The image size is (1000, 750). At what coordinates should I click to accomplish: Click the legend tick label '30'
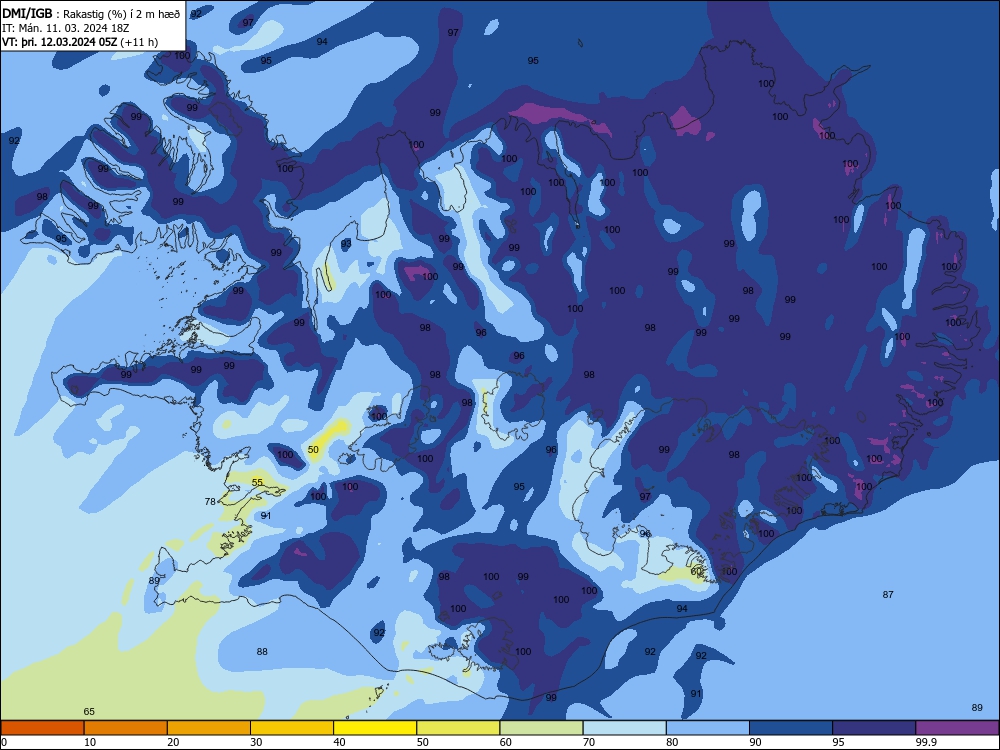(x=256, y=742)
